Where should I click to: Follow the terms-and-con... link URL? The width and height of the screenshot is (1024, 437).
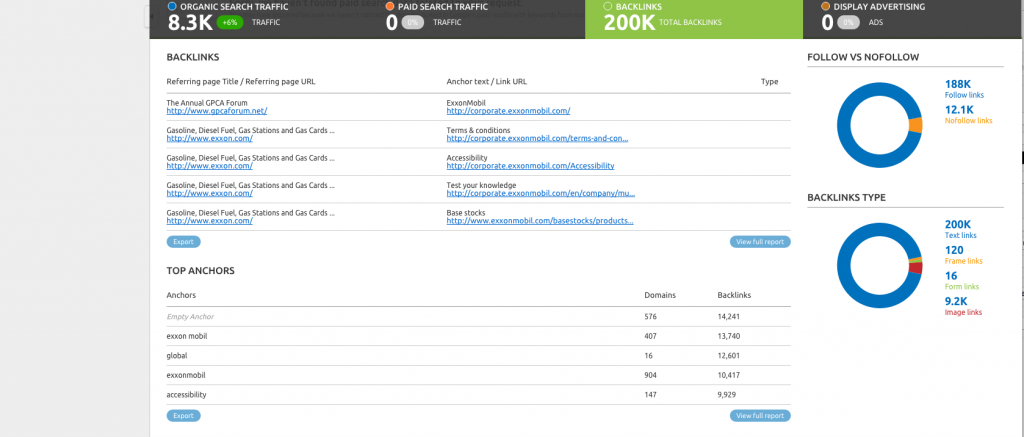coord(537,138)
